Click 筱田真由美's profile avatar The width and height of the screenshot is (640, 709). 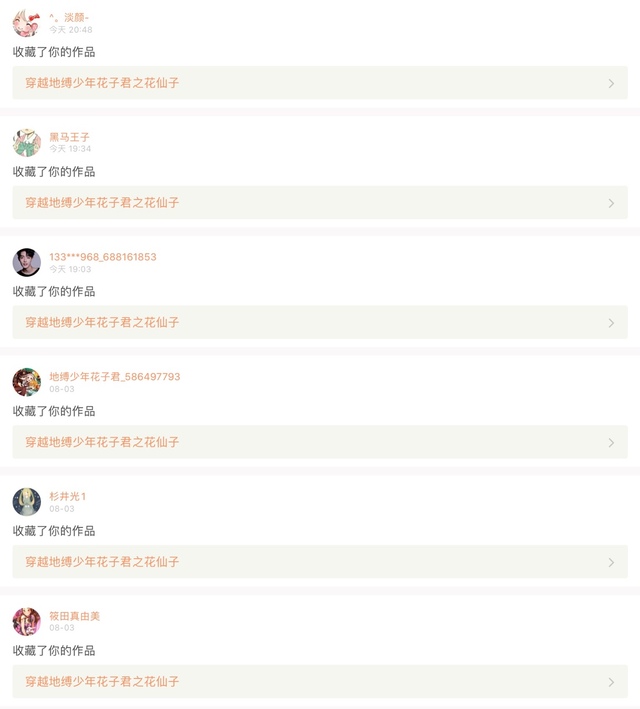pos(26,621)
